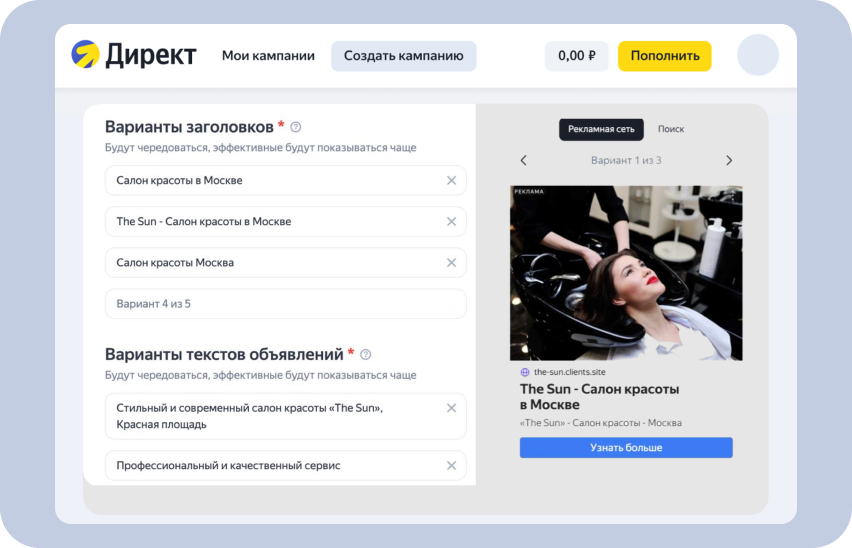Edit the 'Салон красоты Москва' headline field
Screen dimensions: 852x548
pyautogui.click(x=285, y=263)
